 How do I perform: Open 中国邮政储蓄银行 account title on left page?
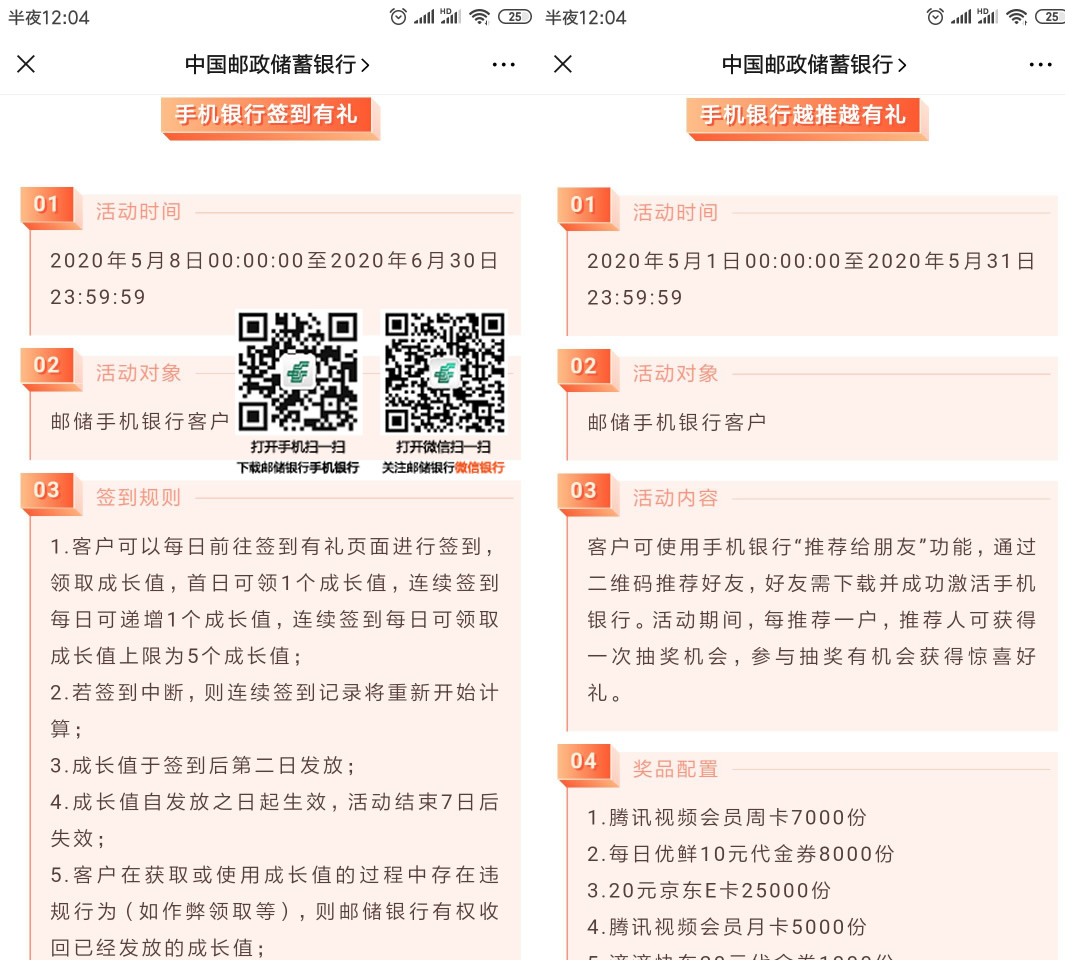(x=277, y=65)
